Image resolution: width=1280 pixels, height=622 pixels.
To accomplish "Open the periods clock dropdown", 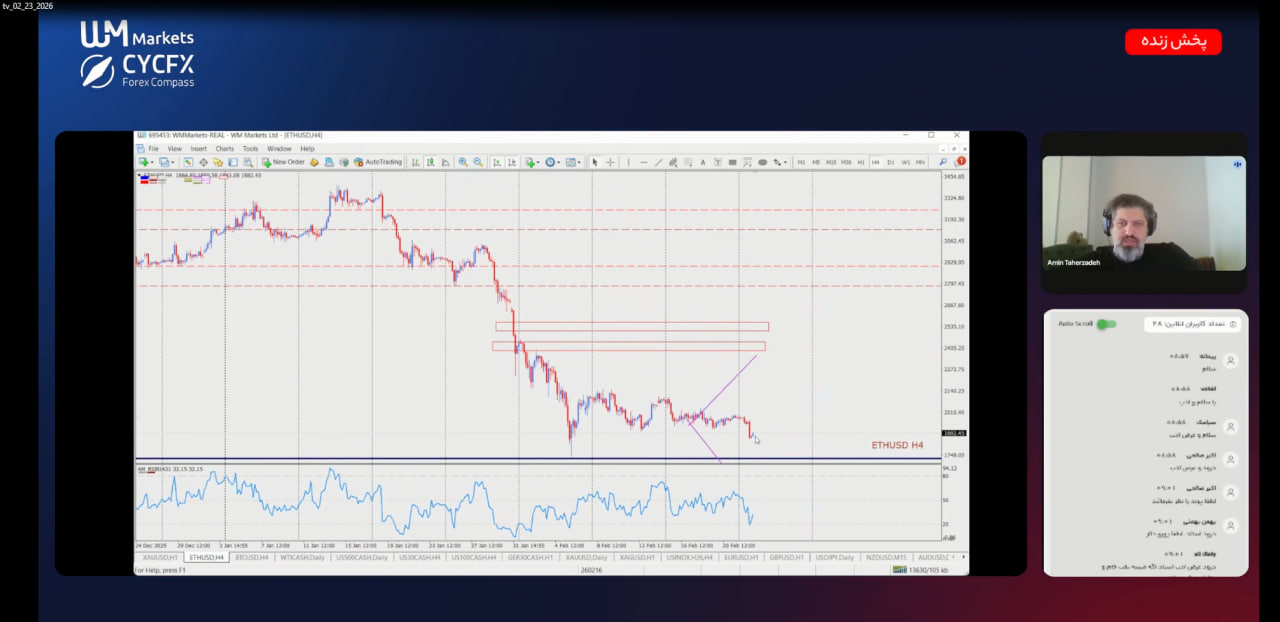I will tap(551, 162).
